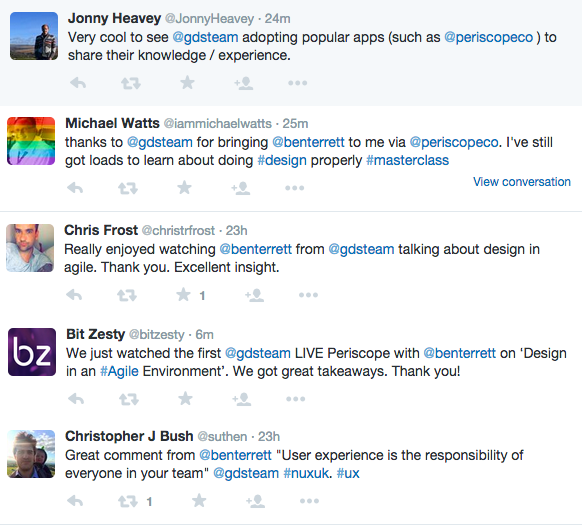This screenshot has width=582, height=525.
Task: Open #Agile hashtag in Bit Zesty's tweet
Action: [120, 371]
